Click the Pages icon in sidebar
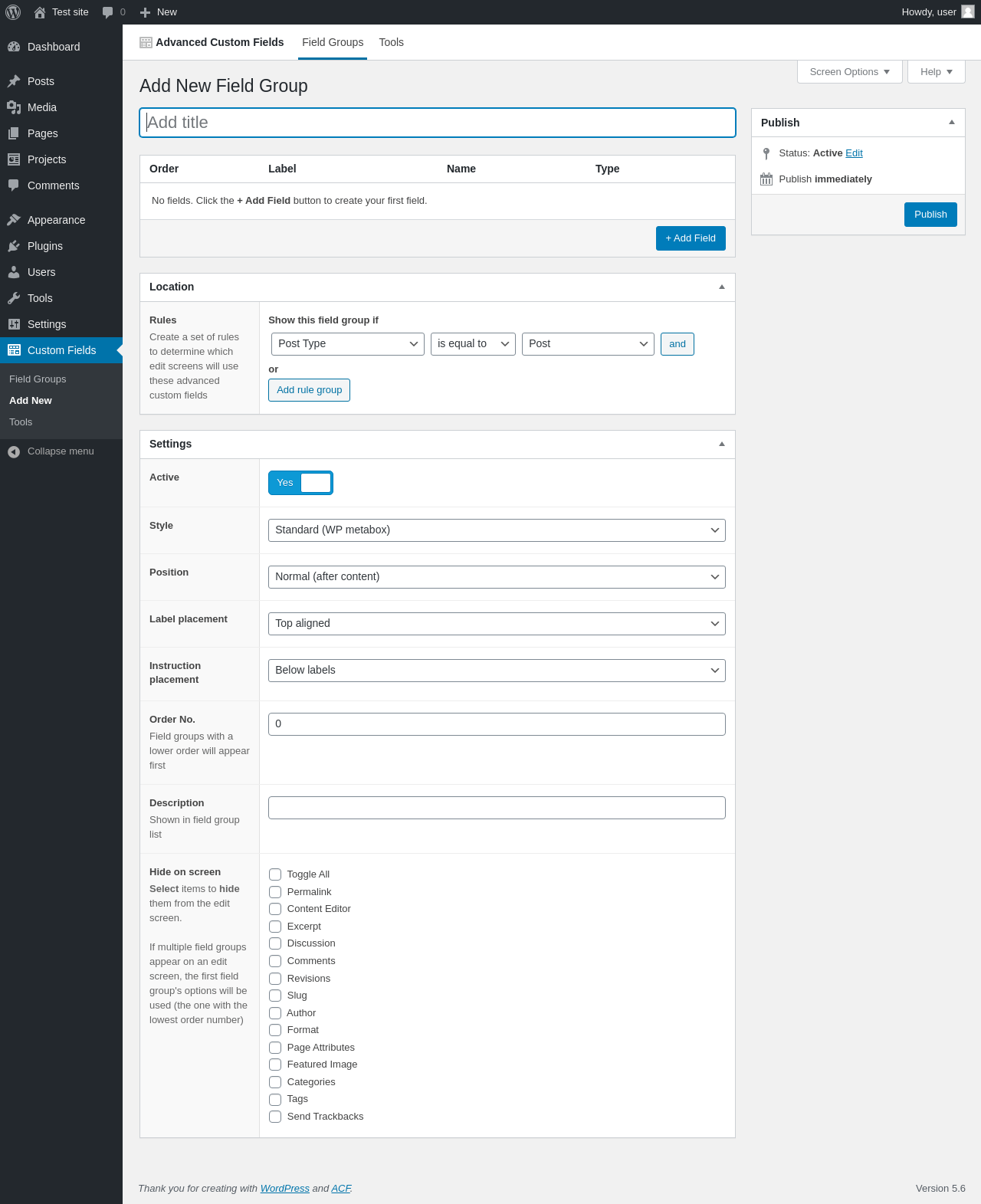 click(x=14, y=133)
